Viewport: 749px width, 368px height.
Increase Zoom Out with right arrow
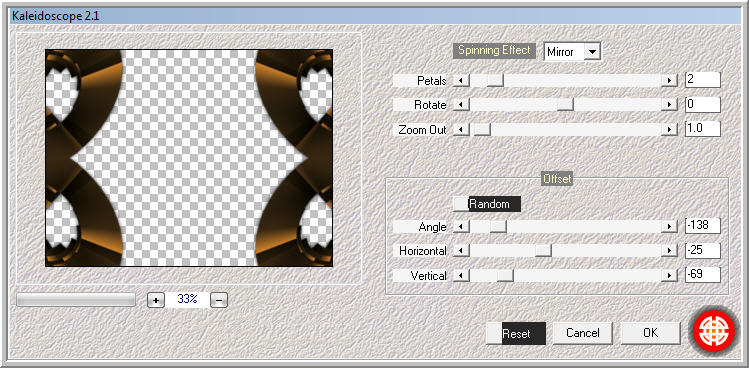point(670,130)
